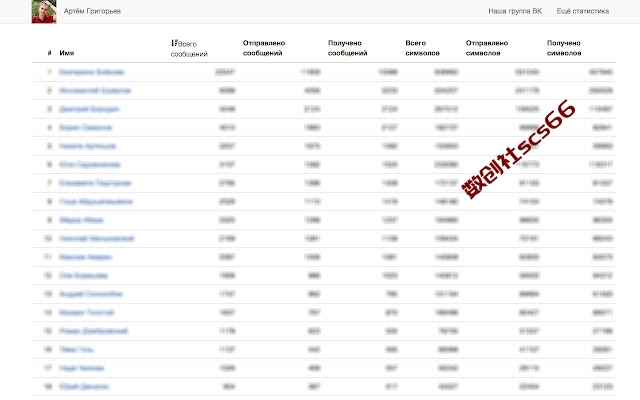Open the blurred name link in row 1

(91, 72)
